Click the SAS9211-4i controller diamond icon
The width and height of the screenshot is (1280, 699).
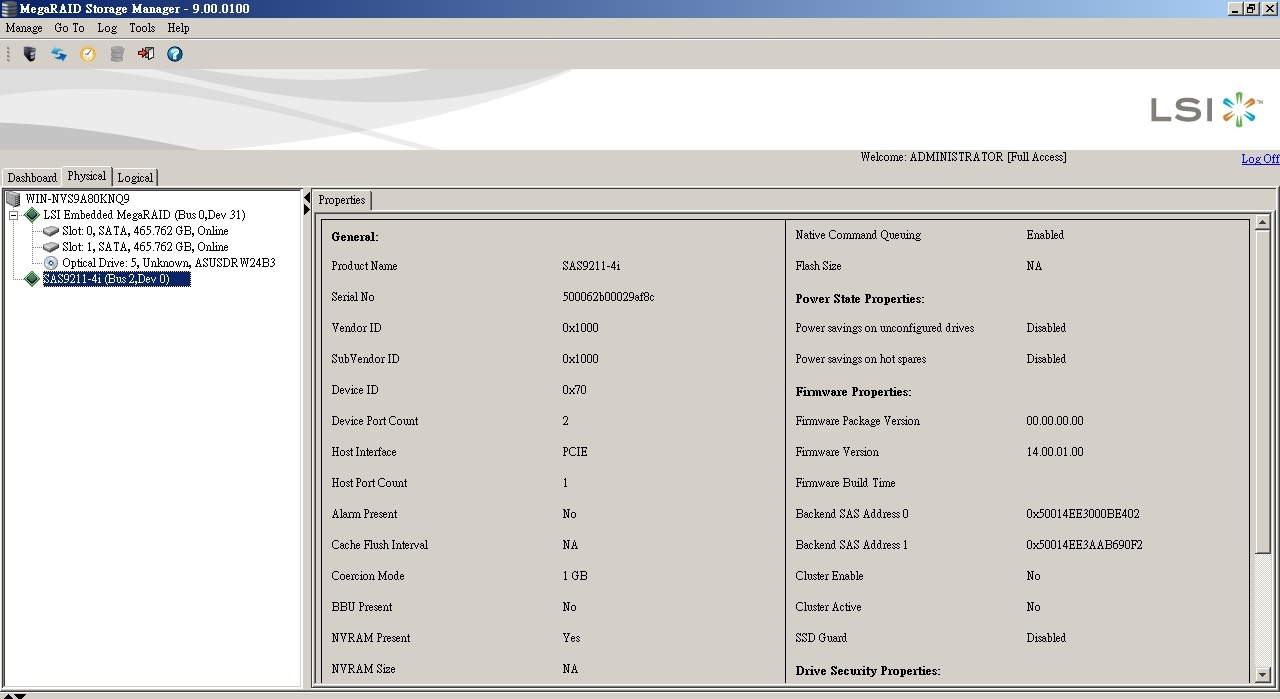coord(32,279)
